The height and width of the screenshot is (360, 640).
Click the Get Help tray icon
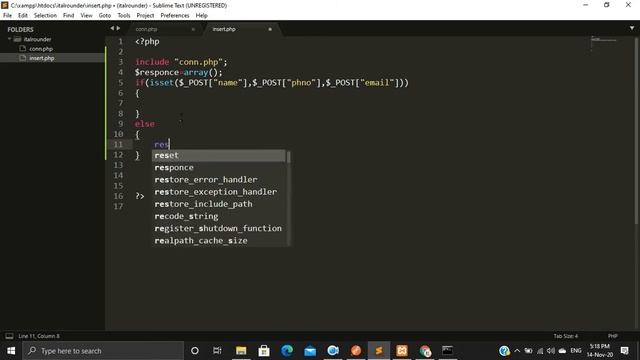(504, 351)
